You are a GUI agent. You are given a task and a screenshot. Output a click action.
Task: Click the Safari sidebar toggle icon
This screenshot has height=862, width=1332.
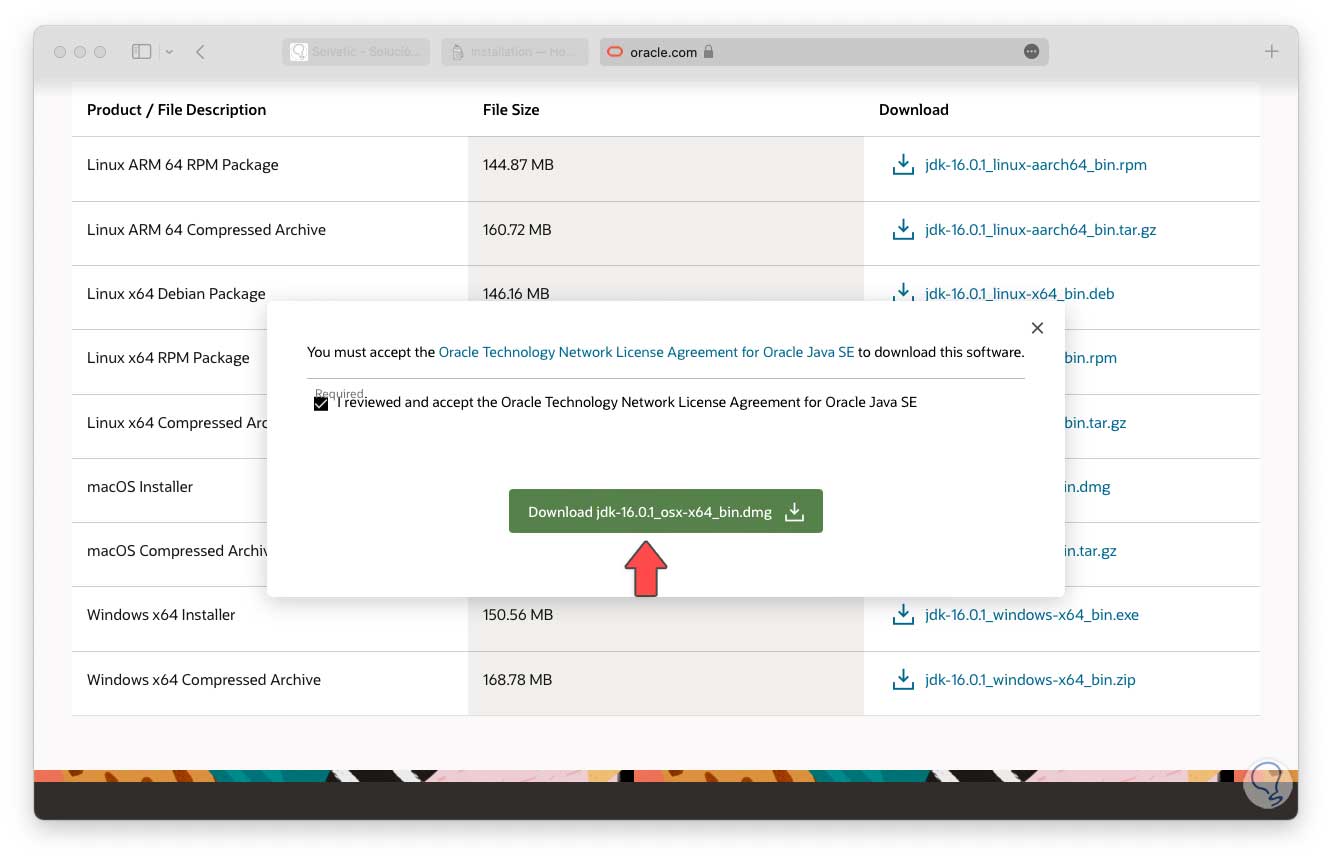[x=141, y=52]
